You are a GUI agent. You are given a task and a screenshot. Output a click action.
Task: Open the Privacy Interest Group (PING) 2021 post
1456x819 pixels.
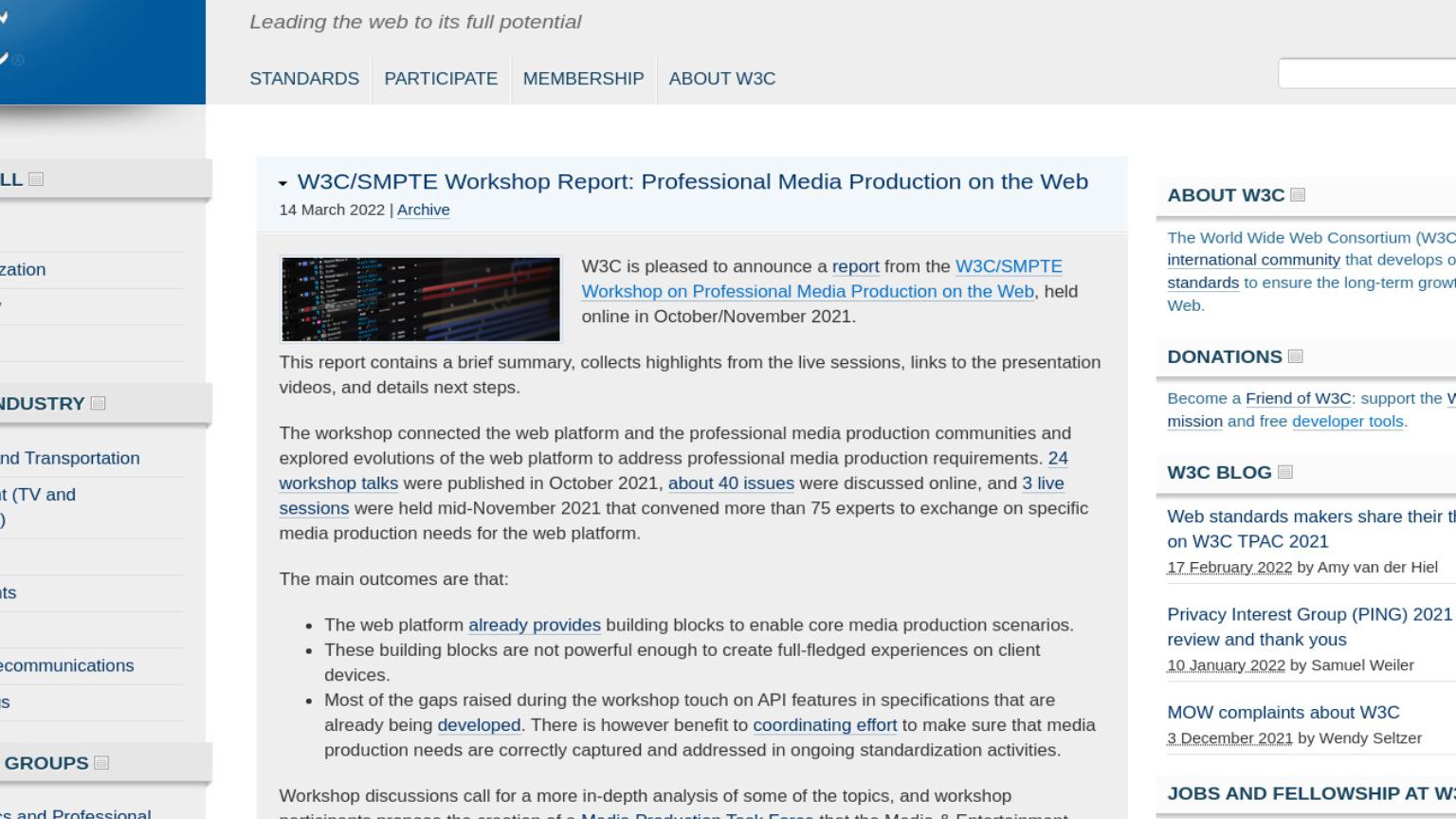click(x=1311, y=627)
